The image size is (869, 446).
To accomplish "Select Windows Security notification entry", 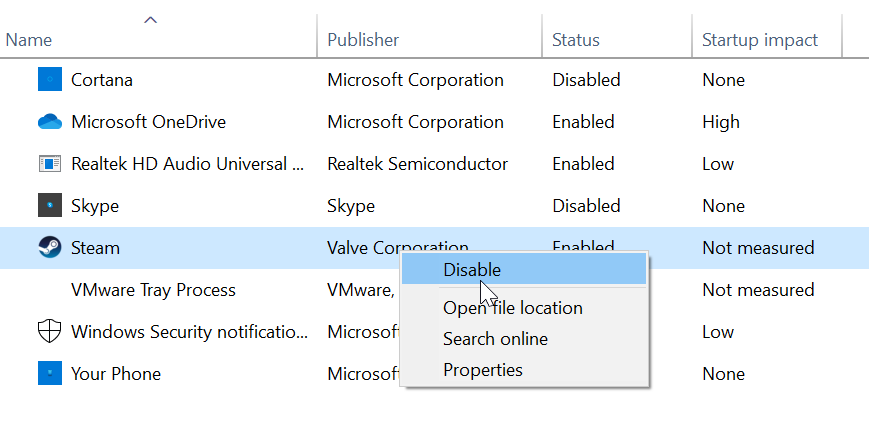I will pyautogui.click(x=189, y=332).
